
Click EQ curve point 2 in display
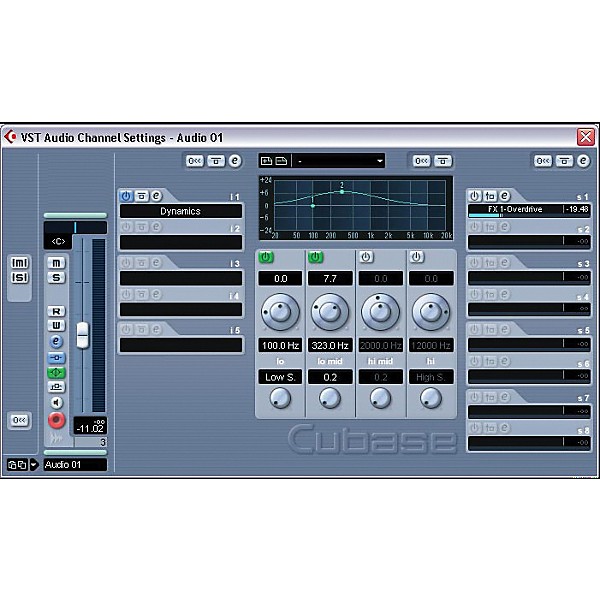coord(342,192)
